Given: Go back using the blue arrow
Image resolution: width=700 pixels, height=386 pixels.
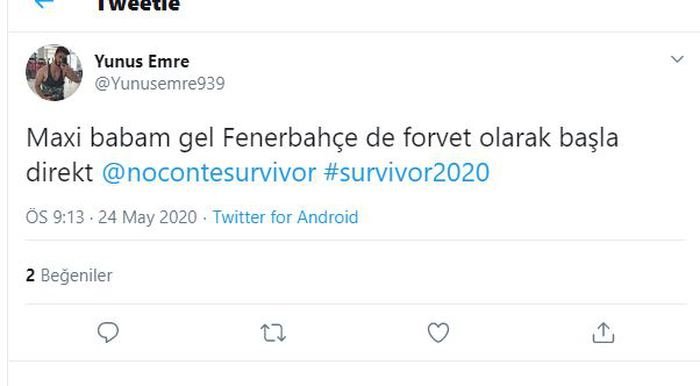Looking at the screenshot, I should click(43, 3).
